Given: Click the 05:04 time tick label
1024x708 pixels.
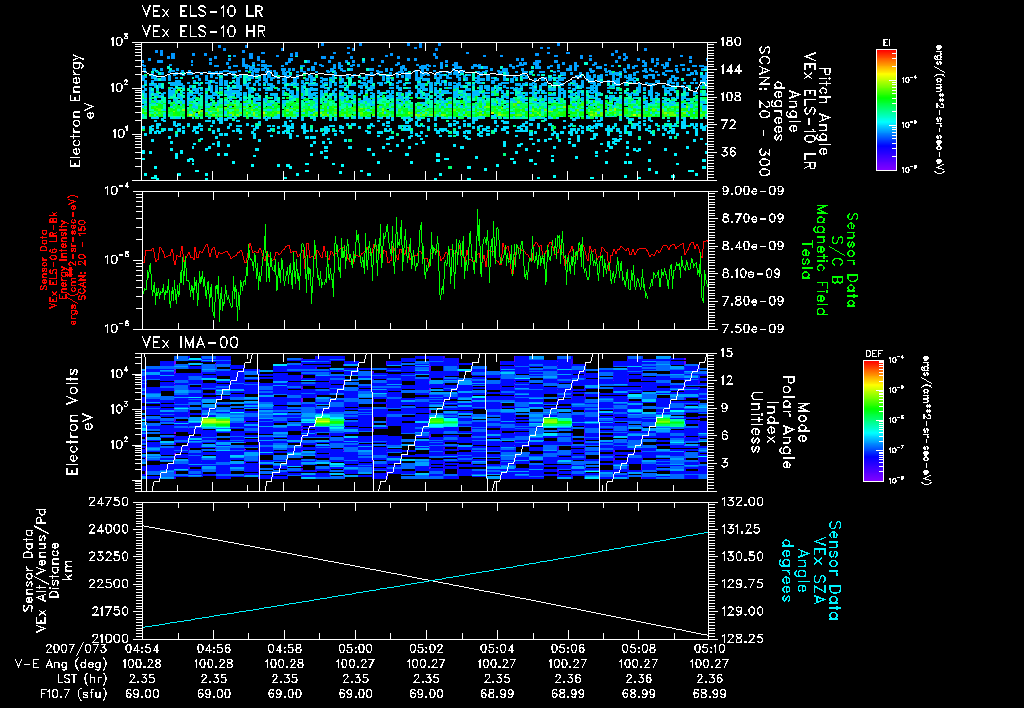Looking at the screenshot, I should tap(497, 649).
